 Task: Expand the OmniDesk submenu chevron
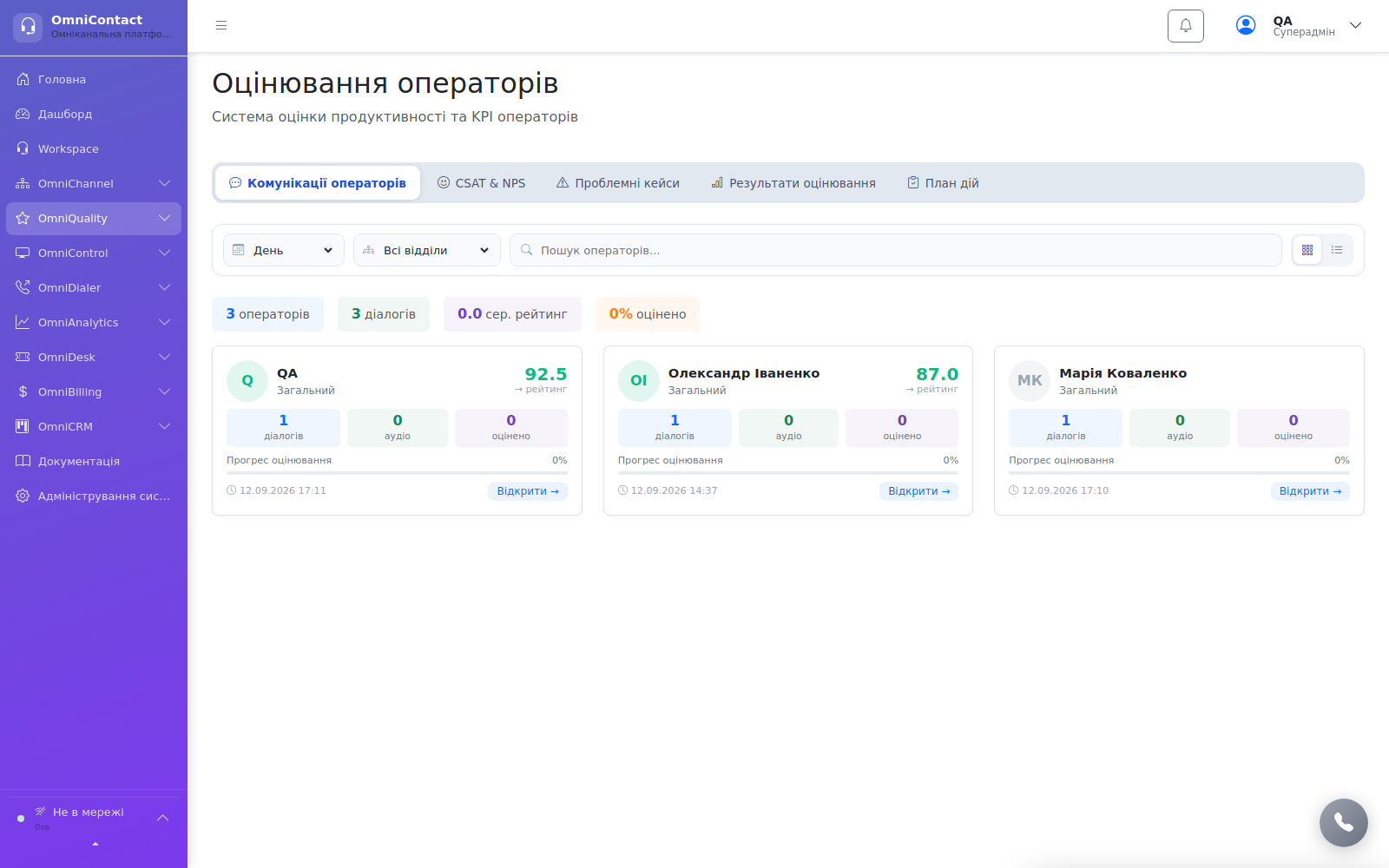click(164, 357)
